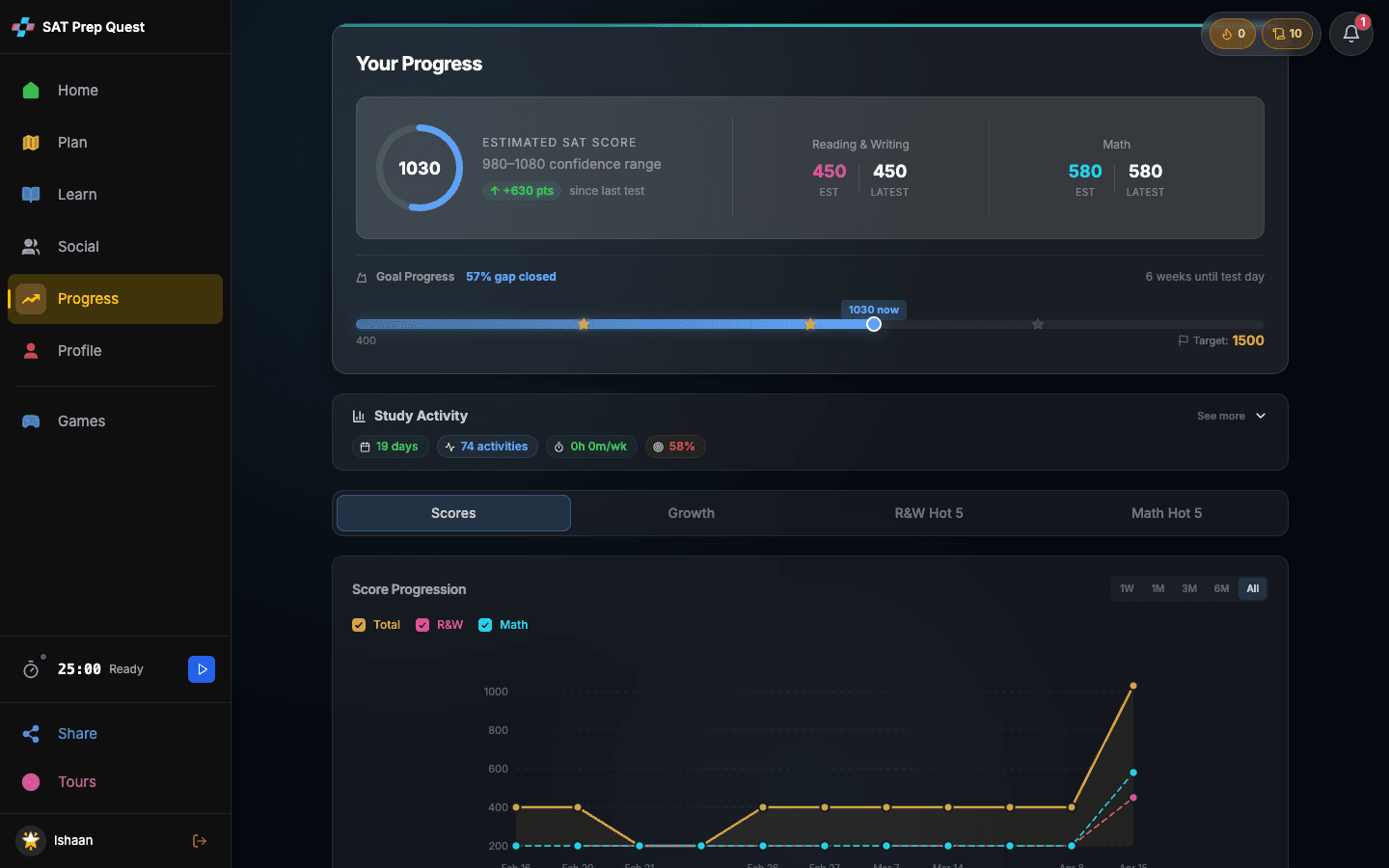1389x868 pixels.
Task: Open Tours from the sidebar
Action: pos(76,781)
